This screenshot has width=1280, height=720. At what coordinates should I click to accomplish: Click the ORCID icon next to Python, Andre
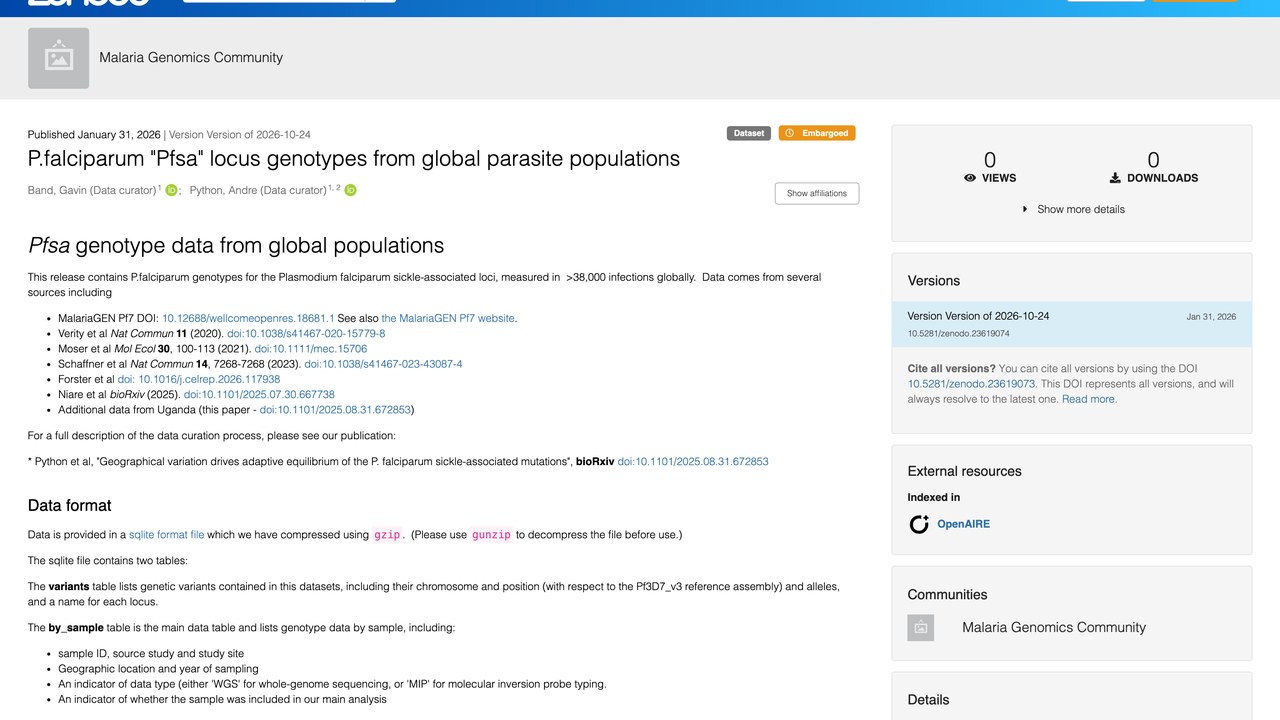click(x=350, y=190)
